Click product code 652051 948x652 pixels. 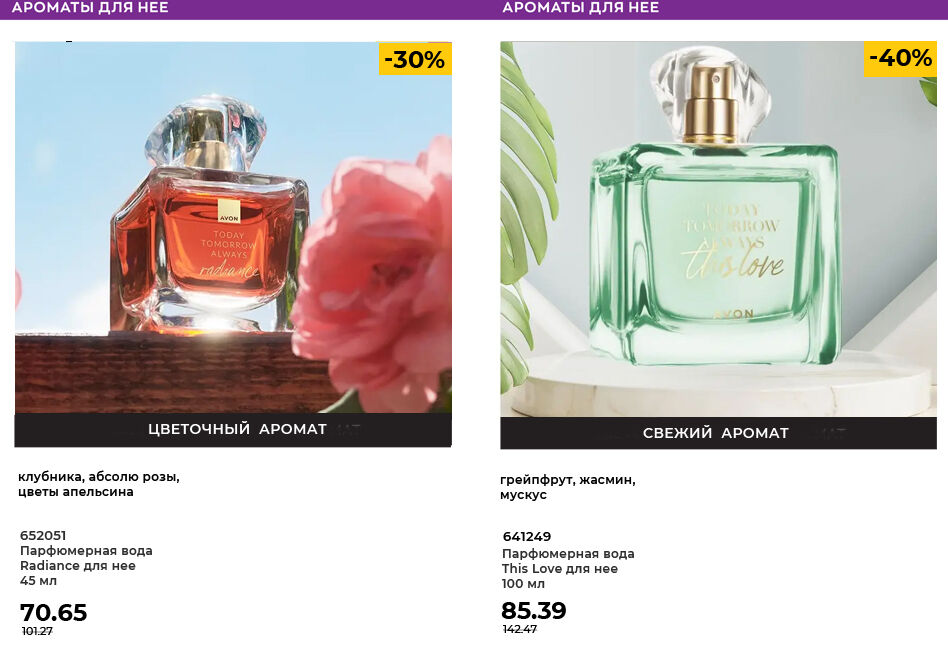pos(43,535)
